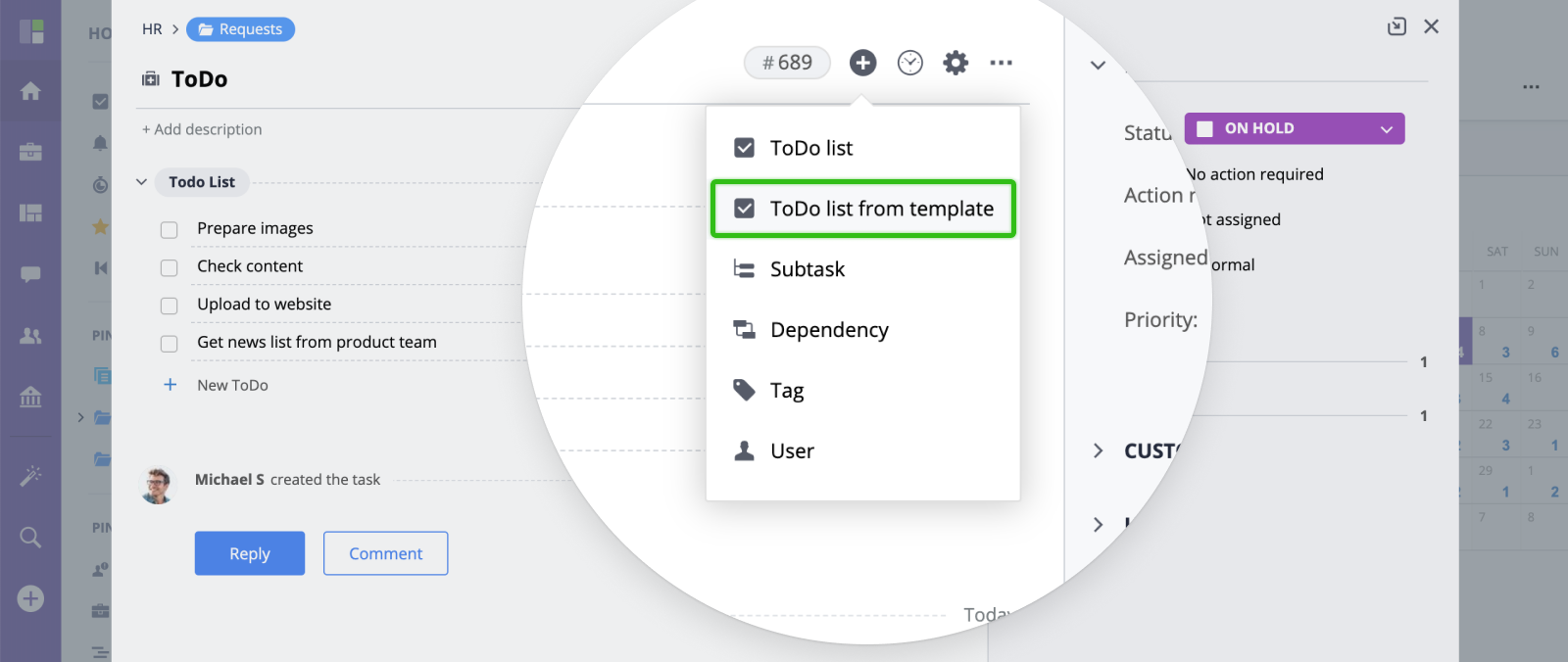Open task settings gear icon
This screenshot has width=1568, height=662.
coord(955,63)
